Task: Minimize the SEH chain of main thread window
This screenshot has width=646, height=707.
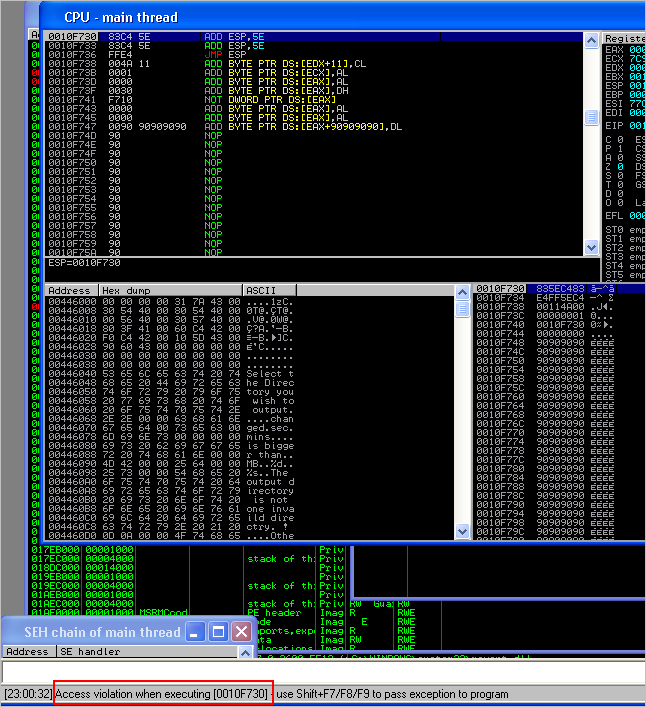Action: click(x=195, y=632)
